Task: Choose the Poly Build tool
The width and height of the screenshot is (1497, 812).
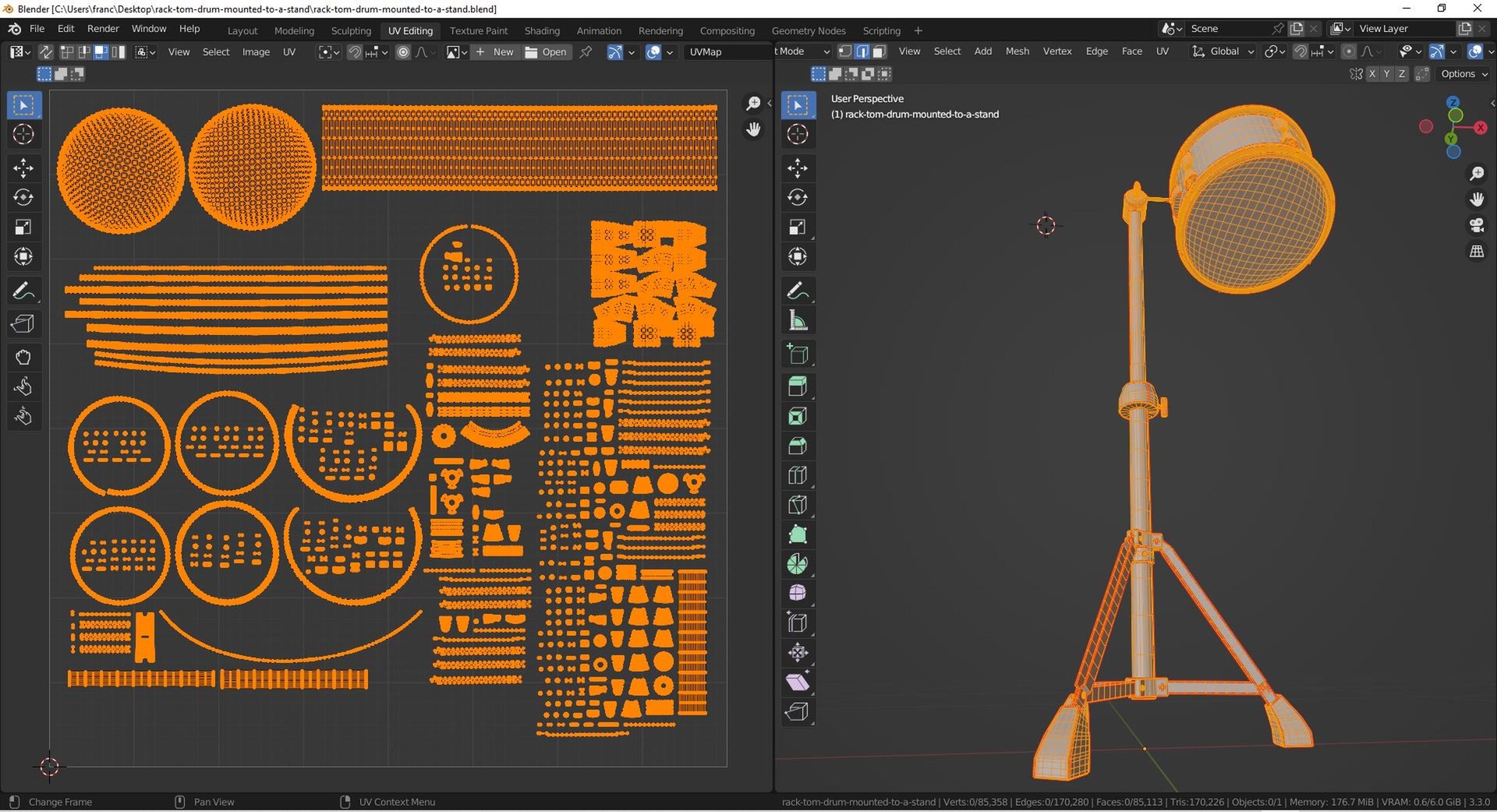Action: point(798,535)
